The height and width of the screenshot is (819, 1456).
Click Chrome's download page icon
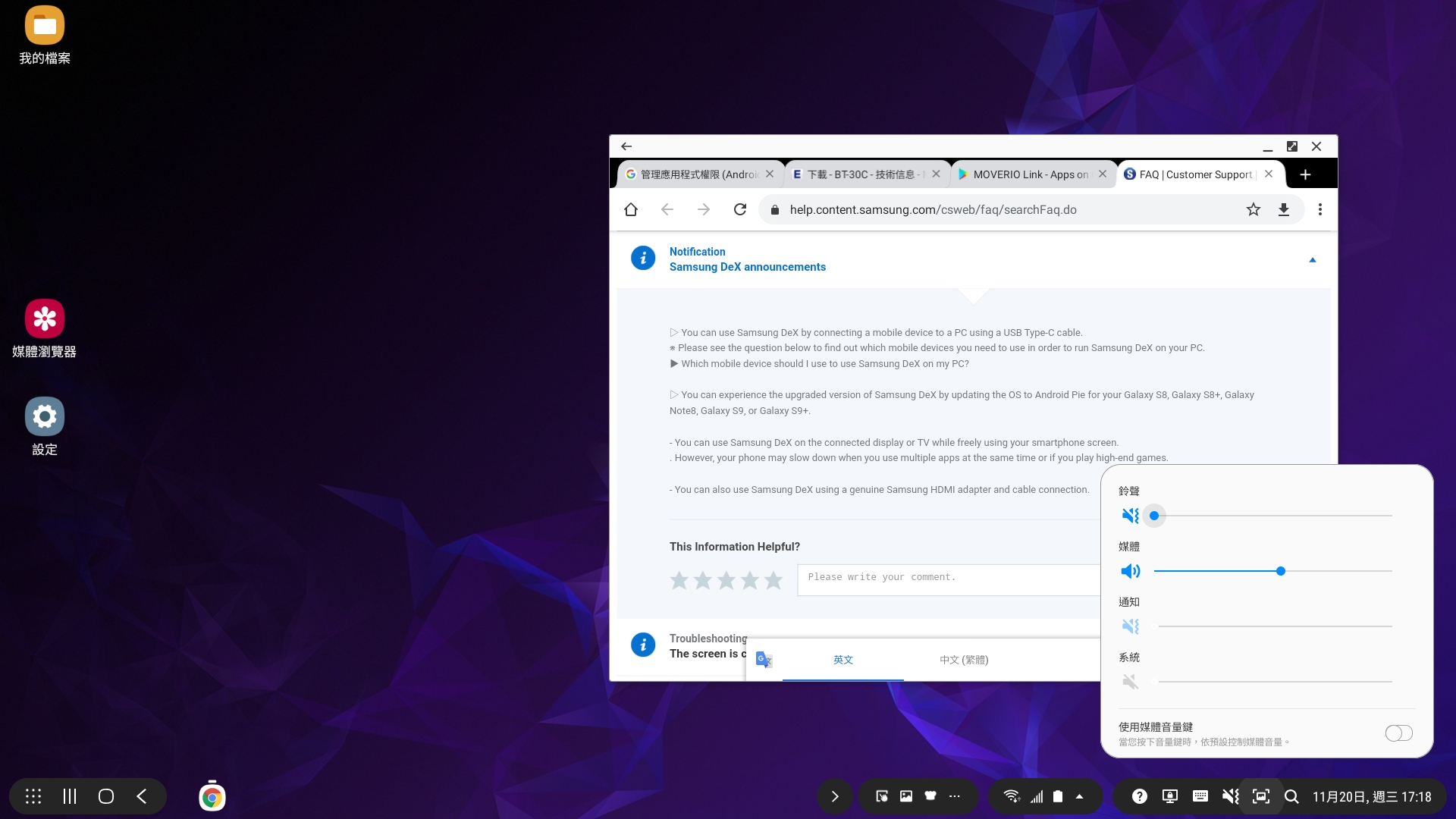tap(1284, 209)
